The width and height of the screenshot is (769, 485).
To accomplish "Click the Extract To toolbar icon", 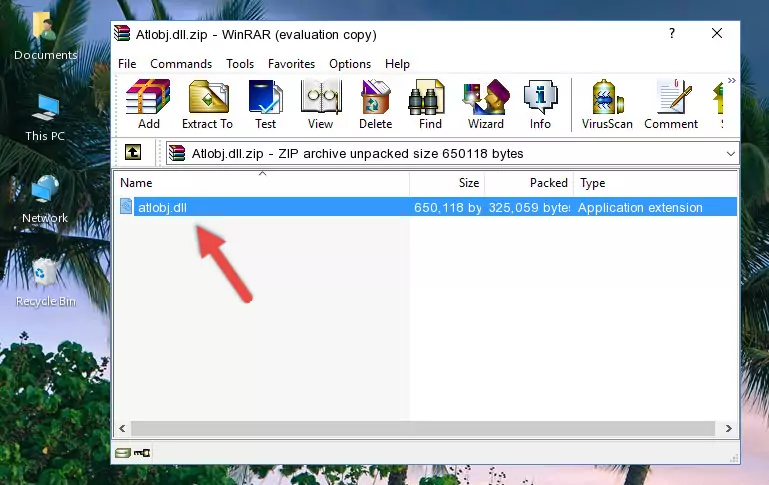I will click(207, 104).
